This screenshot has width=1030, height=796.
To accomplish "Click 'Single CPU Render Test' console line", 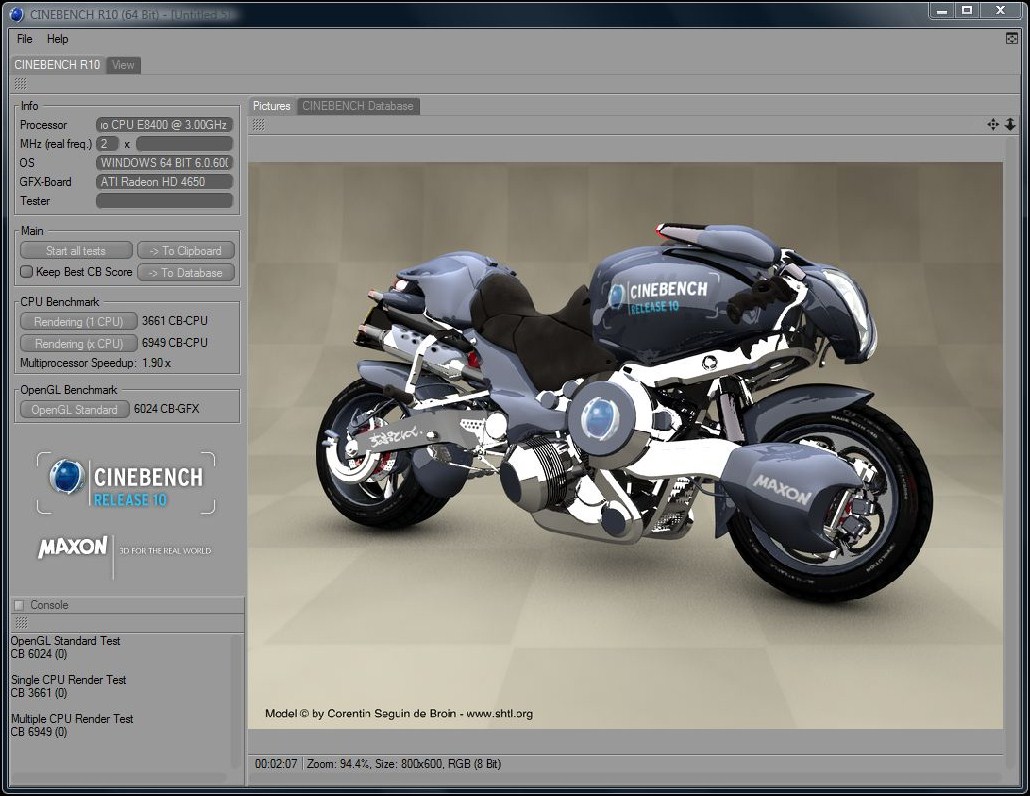I will point(68,680).
